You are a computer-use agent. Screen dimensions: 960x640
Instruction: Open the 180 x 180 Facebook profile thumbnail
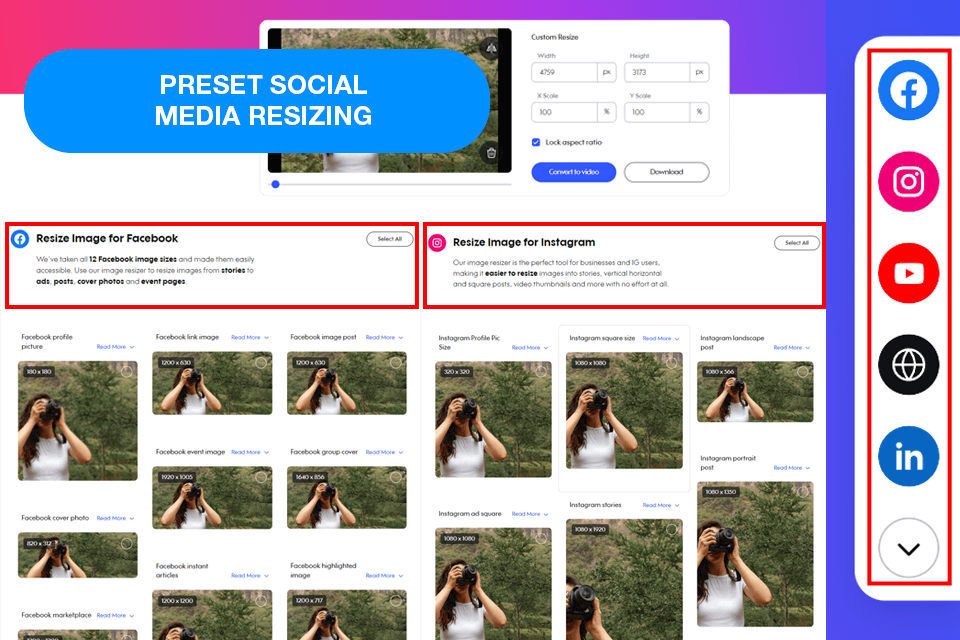pyautogui.click(x=78, y=421)
